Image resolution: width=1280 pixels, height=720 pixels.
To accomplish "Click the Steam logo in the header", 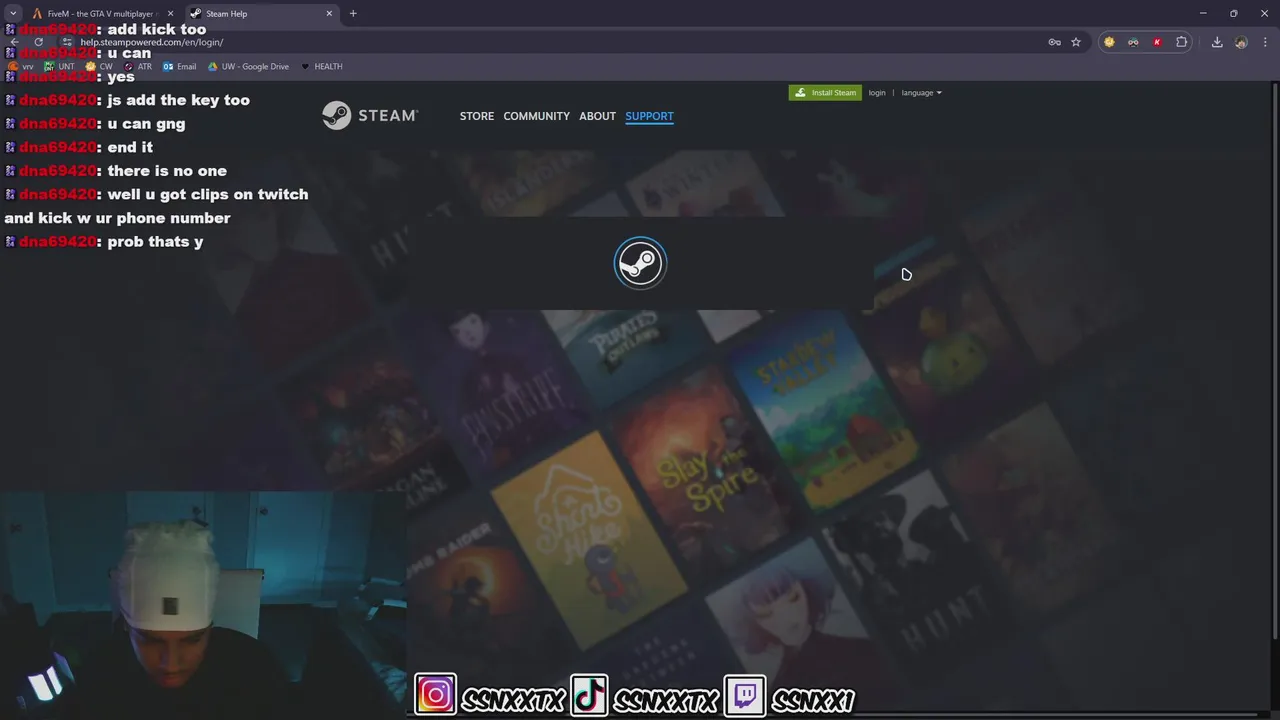I will [x=370, y=116].
